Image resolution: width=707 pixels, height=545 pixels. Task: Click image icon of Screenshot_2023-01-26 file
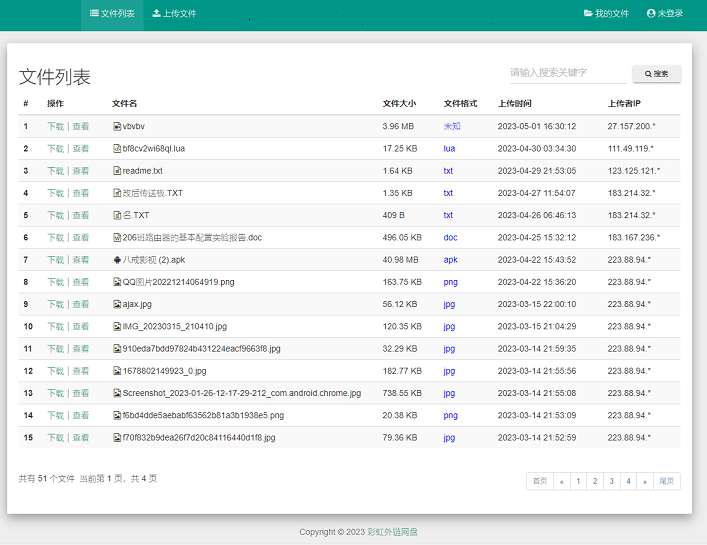click(x=117, y=393)
